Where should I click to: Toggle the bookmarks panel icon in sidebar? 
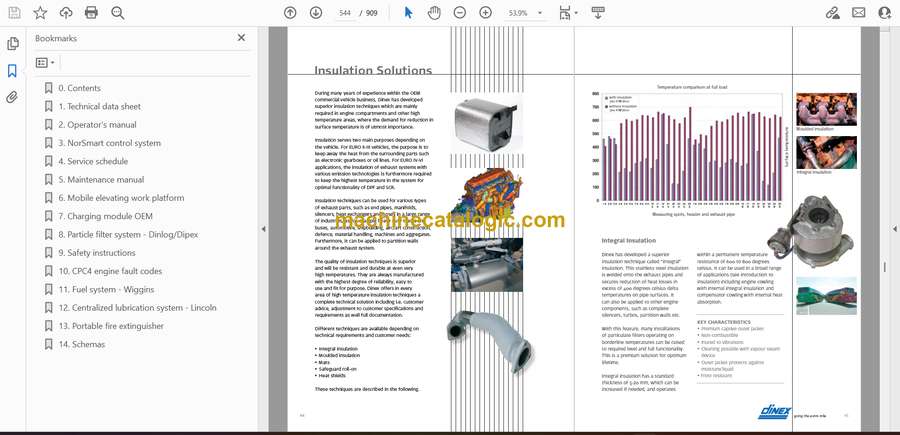(x=12, y=71)
